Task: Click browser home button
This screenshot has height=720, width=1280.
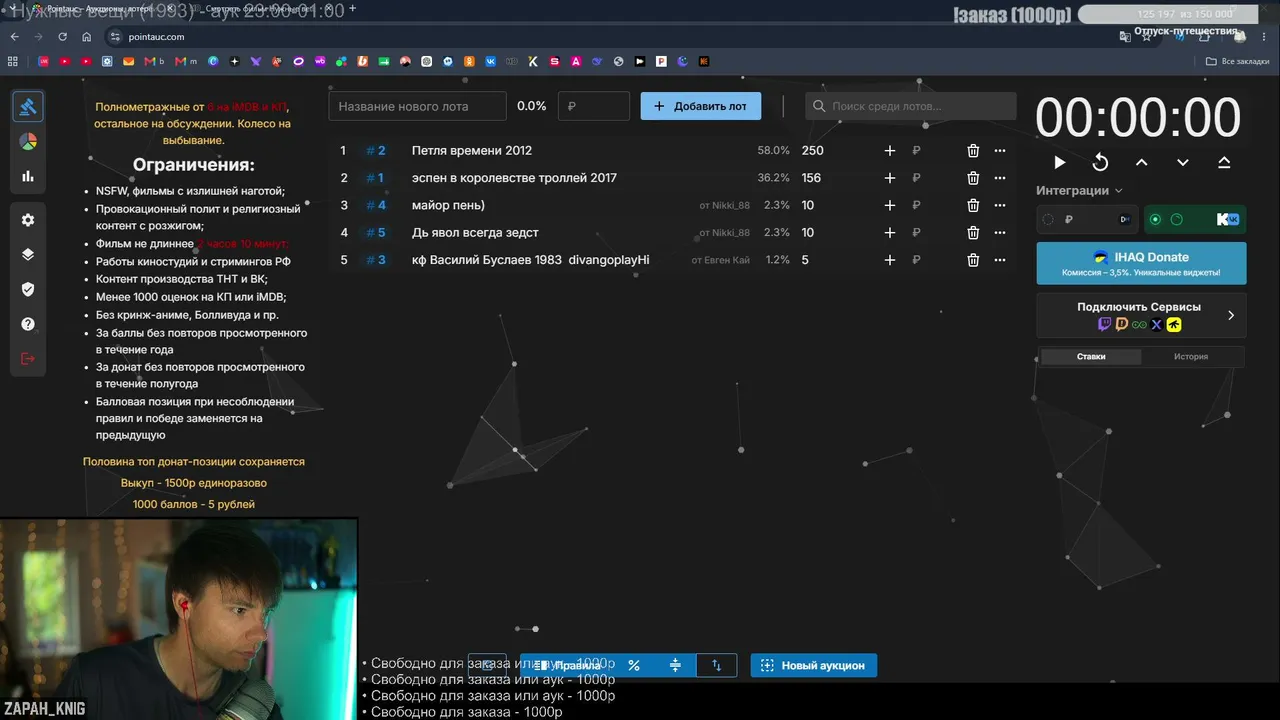Action: [87, 37]
